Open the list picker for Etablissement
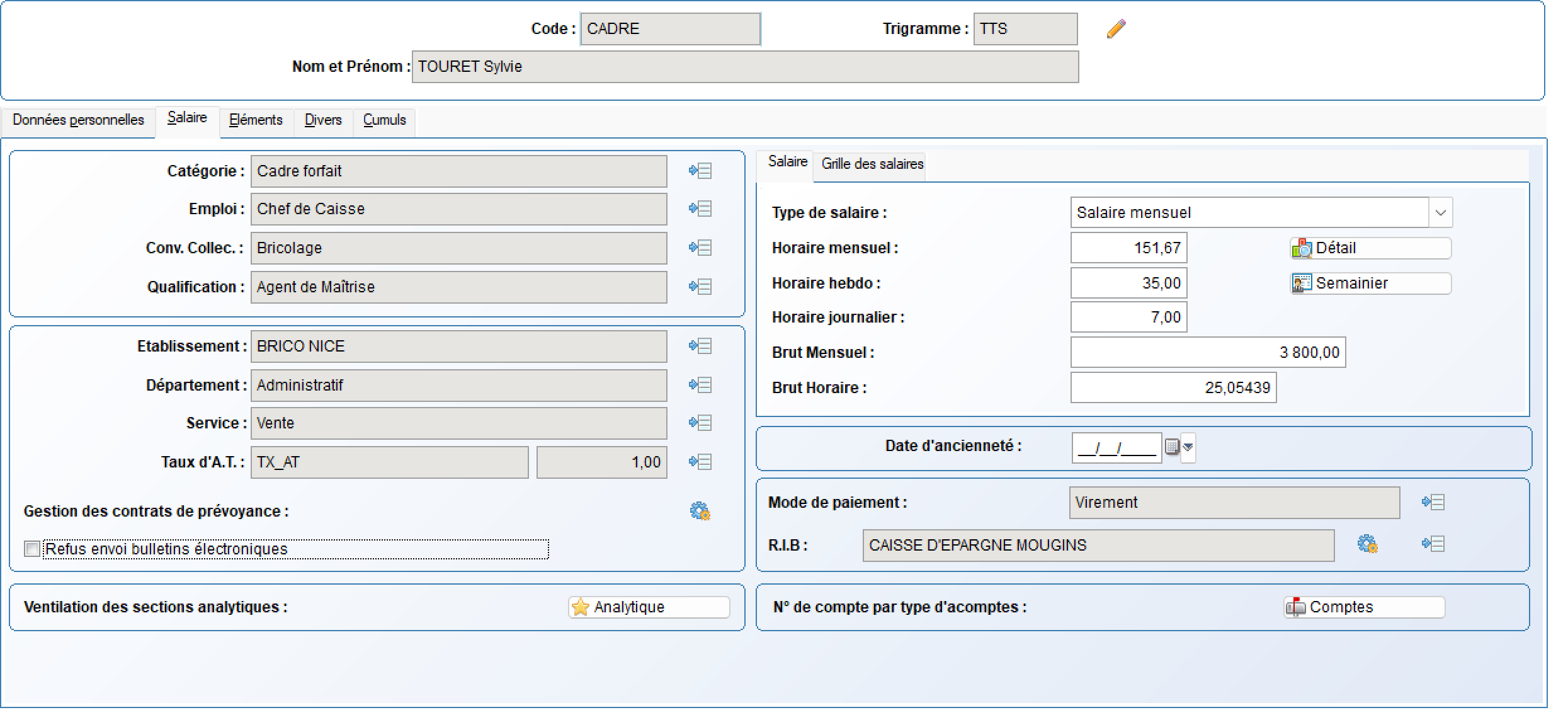 [700, 346]
